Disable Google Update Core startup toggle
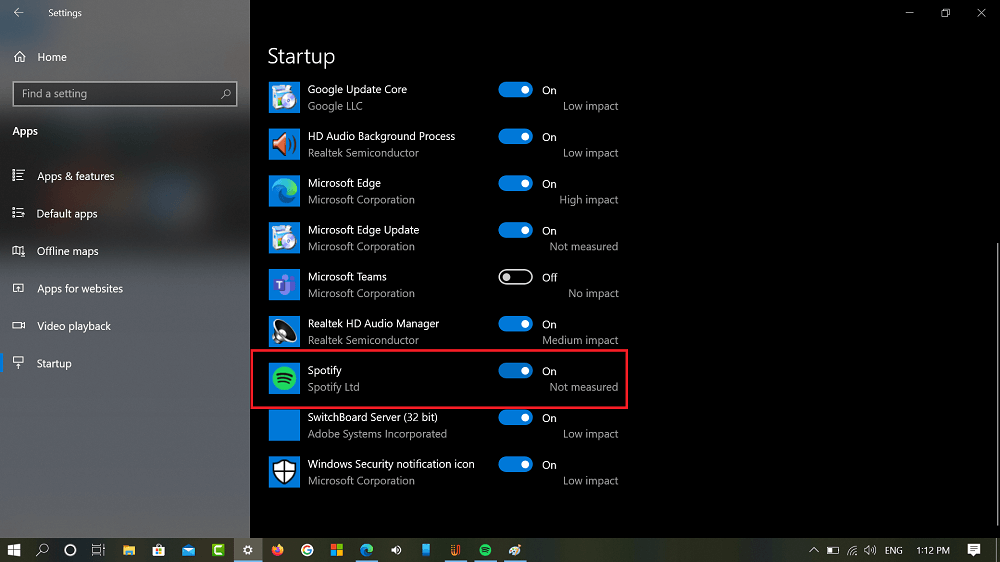 tap(515, 90)
